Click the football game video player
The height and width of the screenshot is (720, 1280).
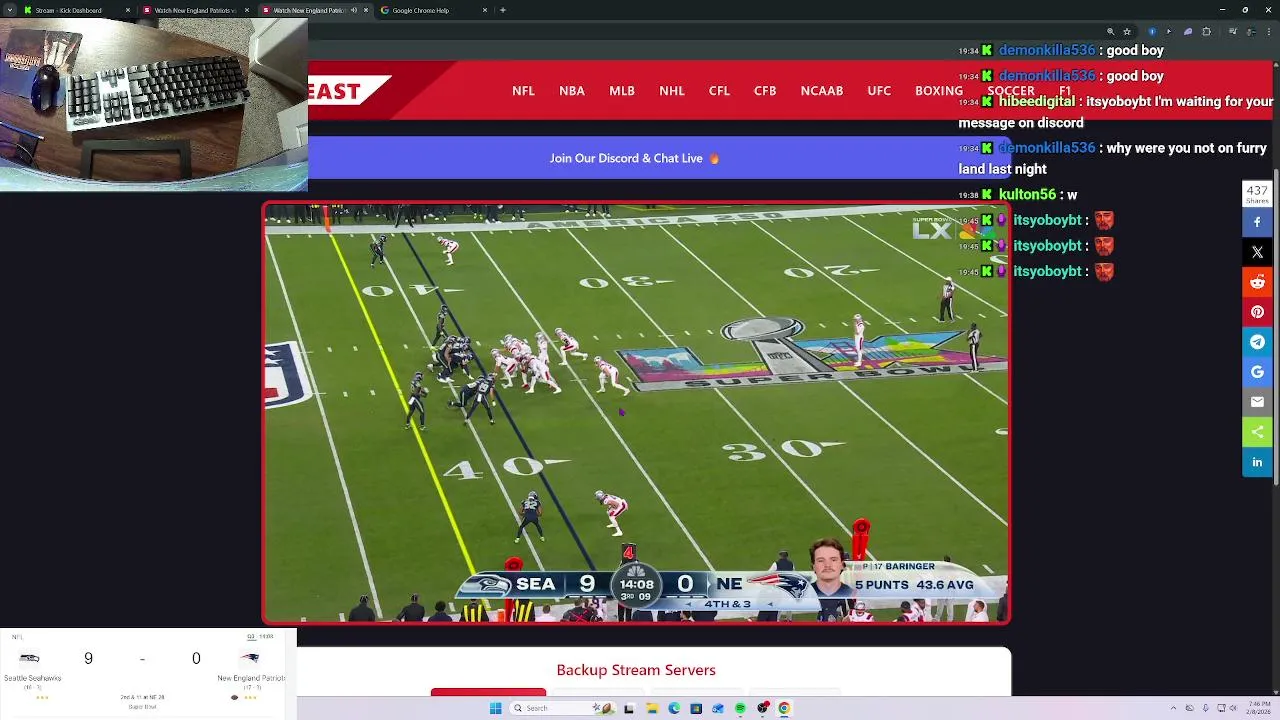[x=636, y=413]
